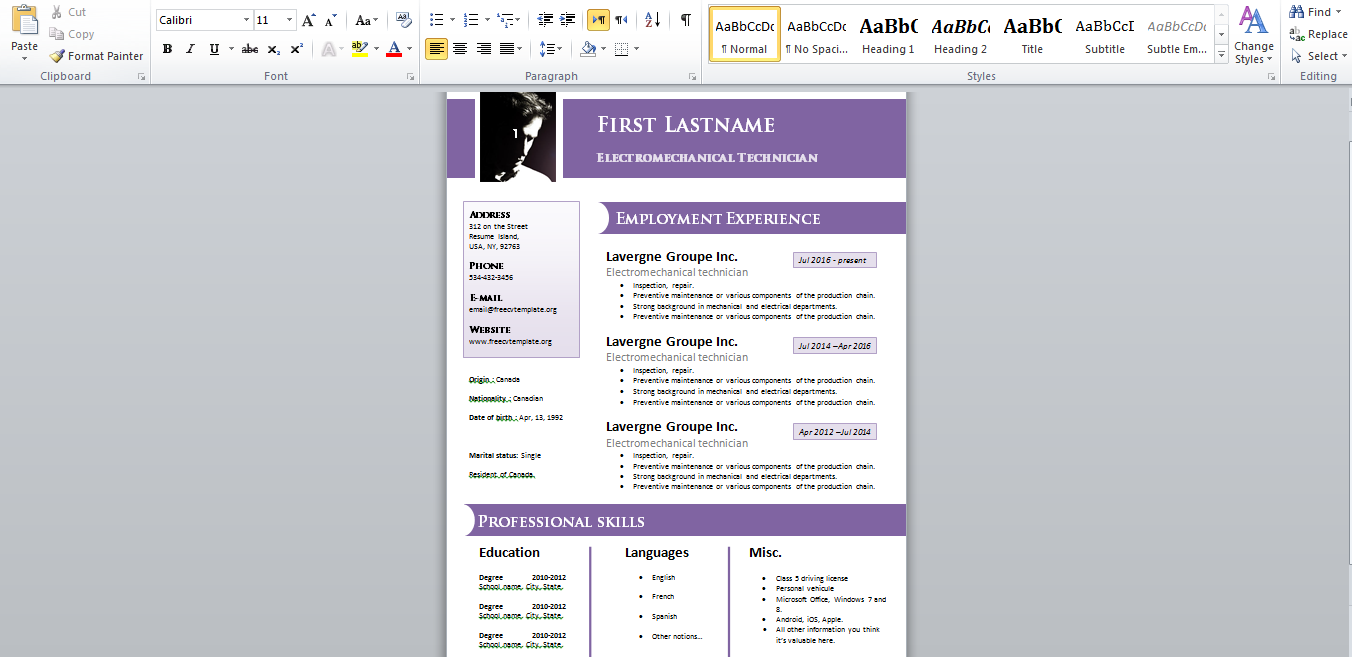Select the Subscript icon

[272, 48]
